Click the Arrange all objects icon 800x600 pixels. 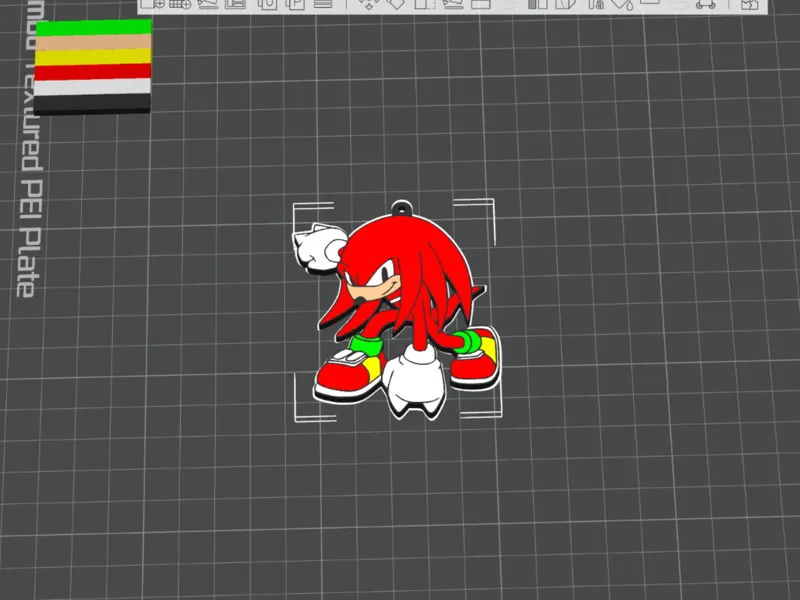(236, 4)
